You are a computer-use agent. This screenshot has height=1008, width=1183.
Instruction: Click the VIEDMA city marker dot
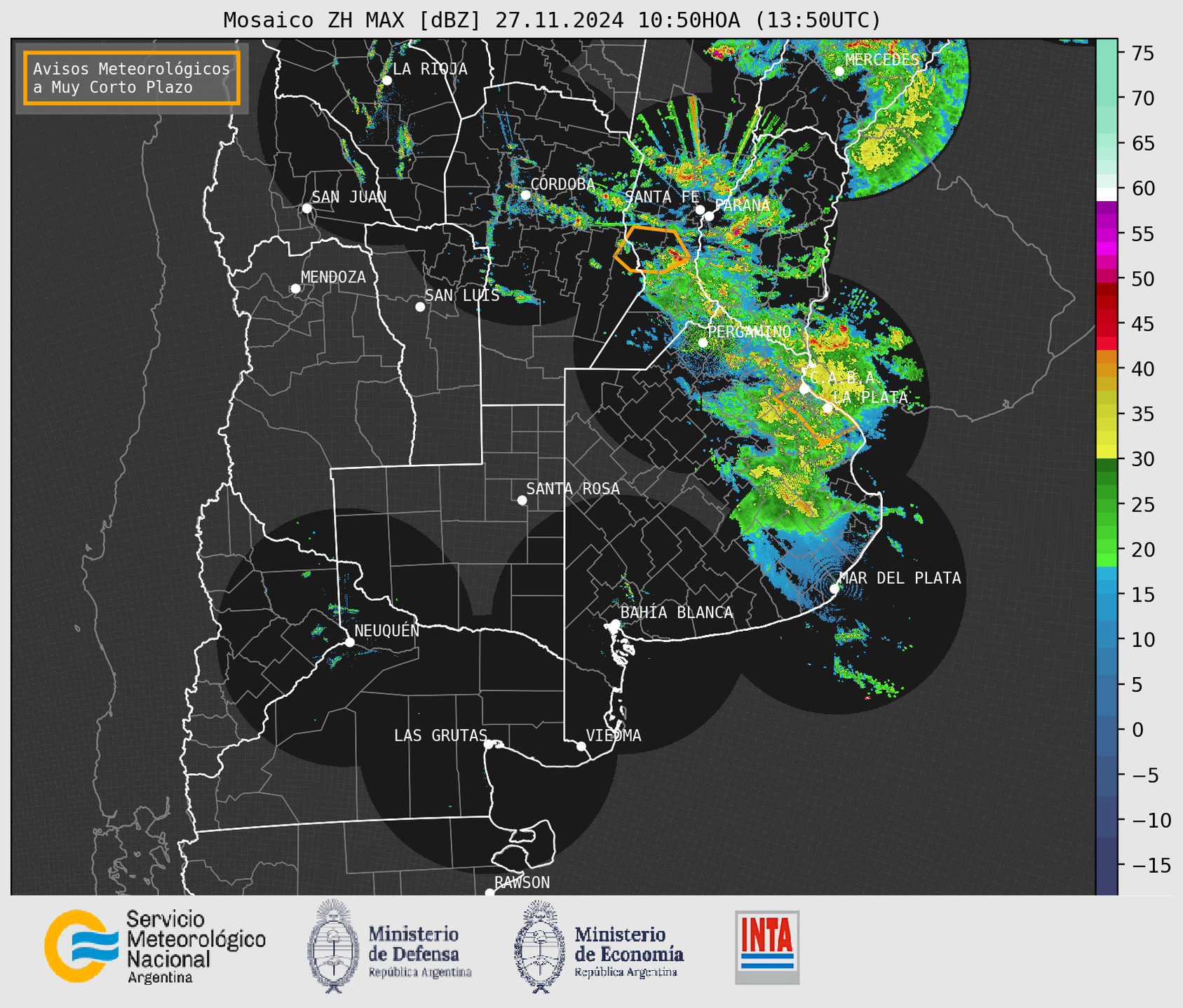pyautogui.click(x=581, y=747)
